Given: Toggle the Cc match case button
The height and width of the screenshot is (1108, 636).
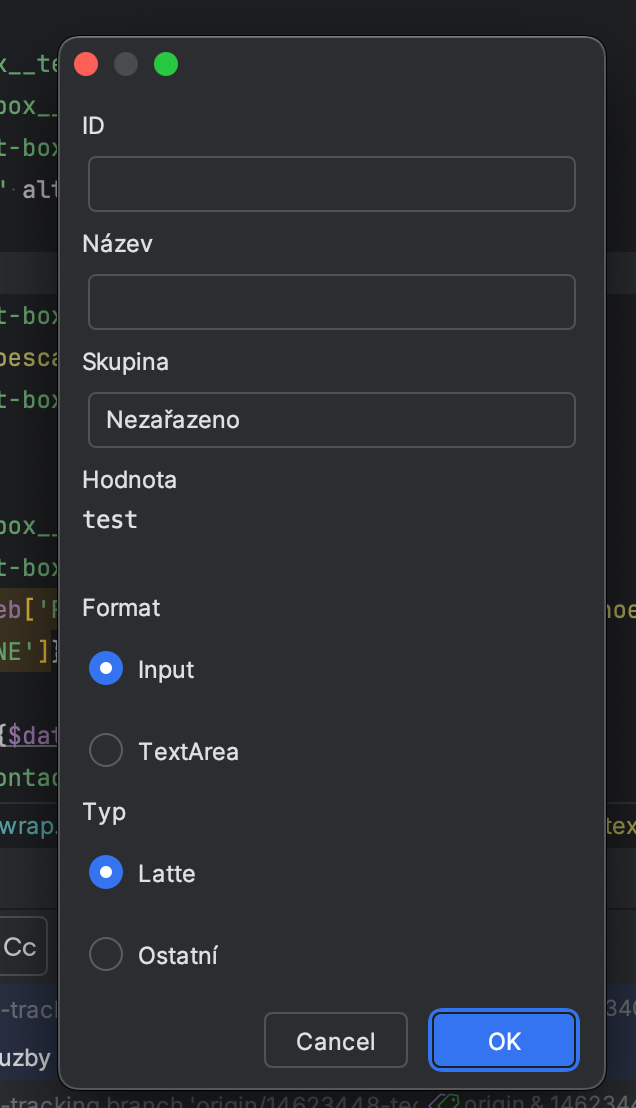Looking at the screenshot, I should (x=22, y=946).
